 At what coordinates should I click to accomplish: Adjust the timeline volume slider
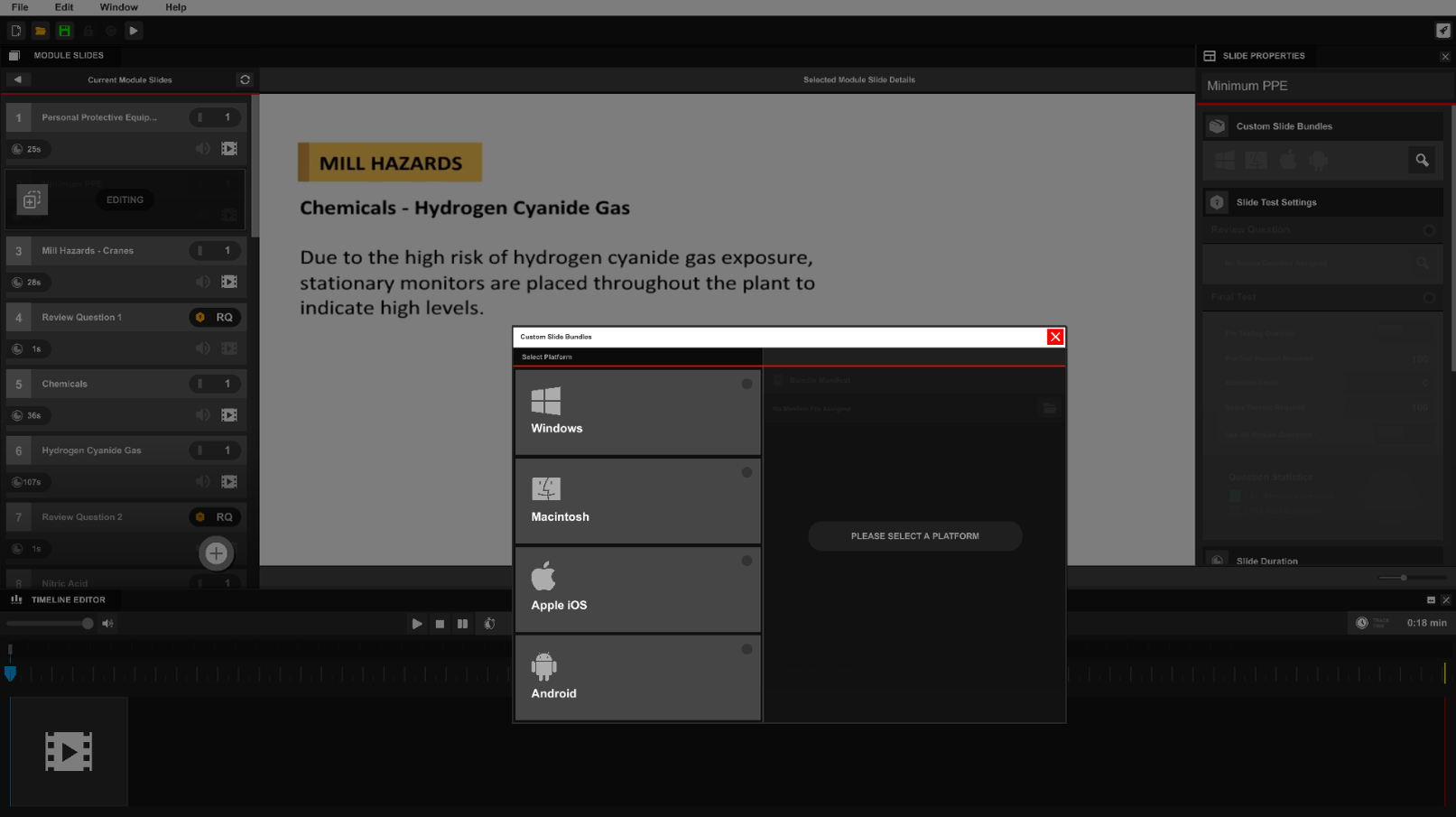87,624
